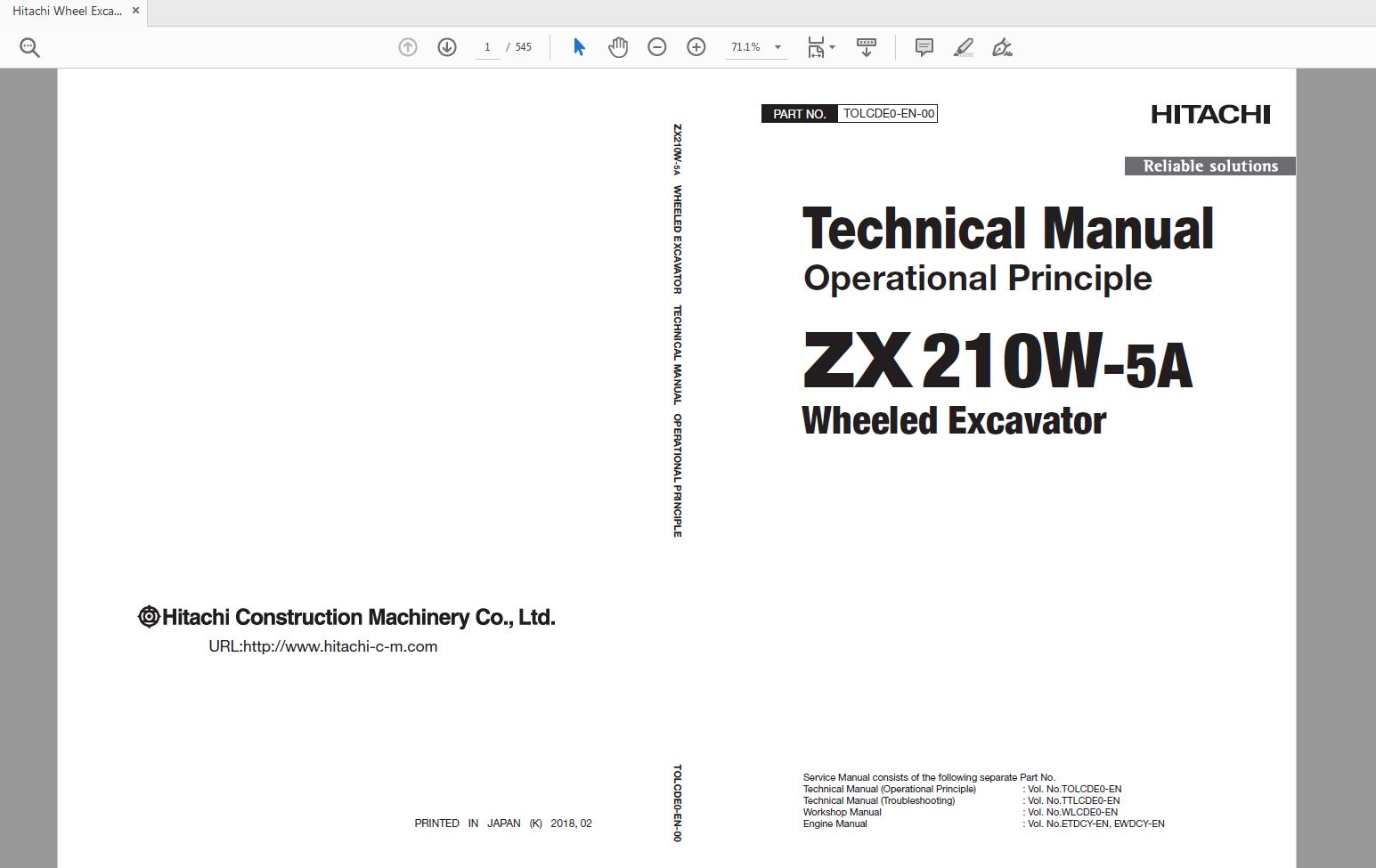The width and height of the screenshot is (1376, 868).
Task: Click the vertical spine 'WHEELED EXCAVATOR' text
Action: (677, 239)
